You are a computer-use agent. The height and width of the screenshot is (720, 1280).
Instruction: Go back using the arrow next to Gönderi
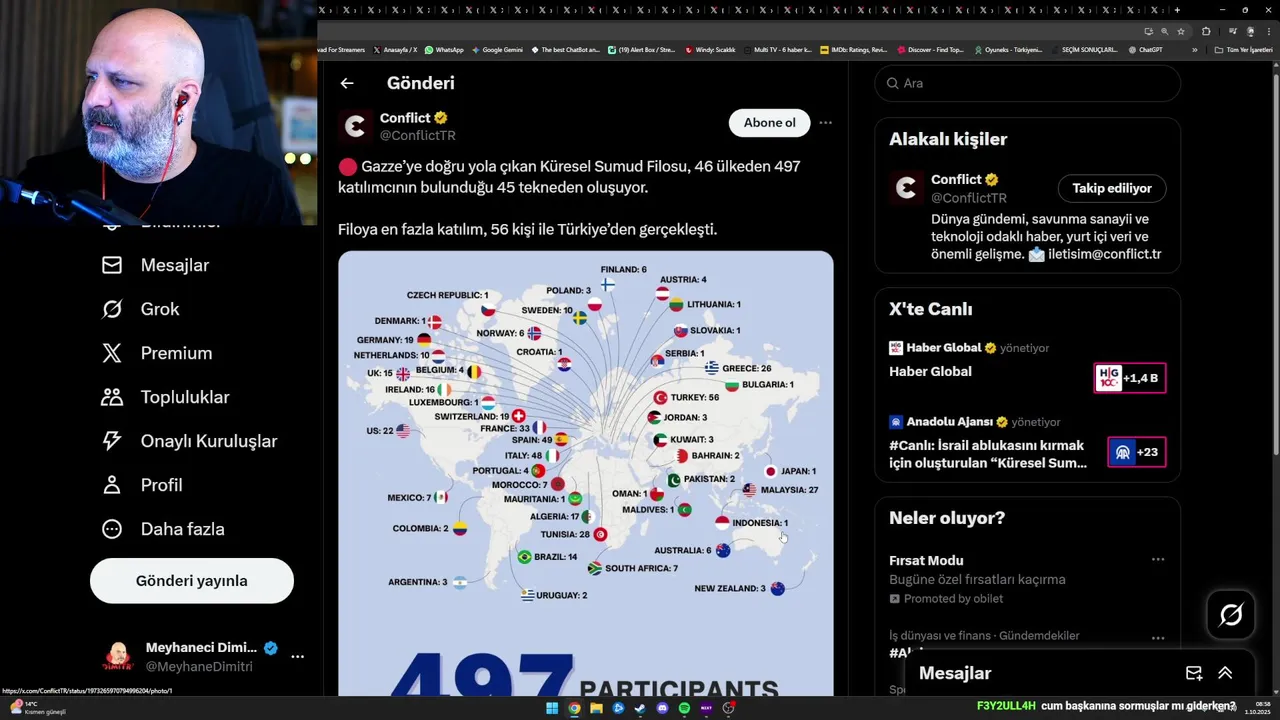click(x=347, y=84)
